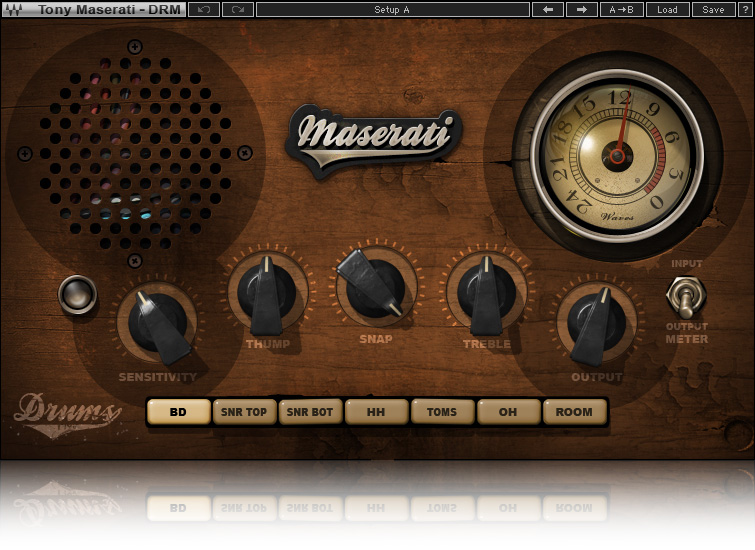
Task: Click the redo arrow icon
Action: [x=237, y=9]
